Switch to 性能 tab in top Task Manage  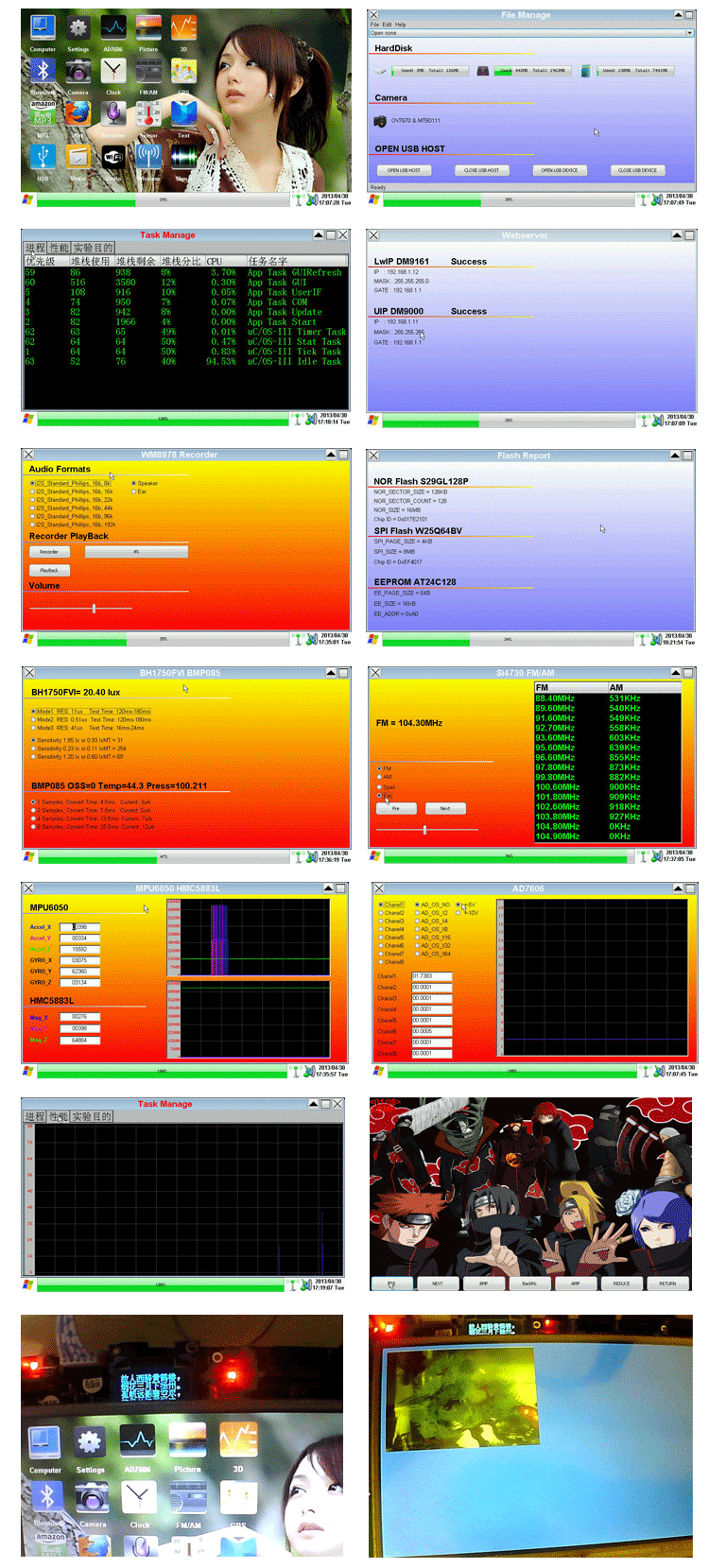pyautogui.click(x=59, y=248)
